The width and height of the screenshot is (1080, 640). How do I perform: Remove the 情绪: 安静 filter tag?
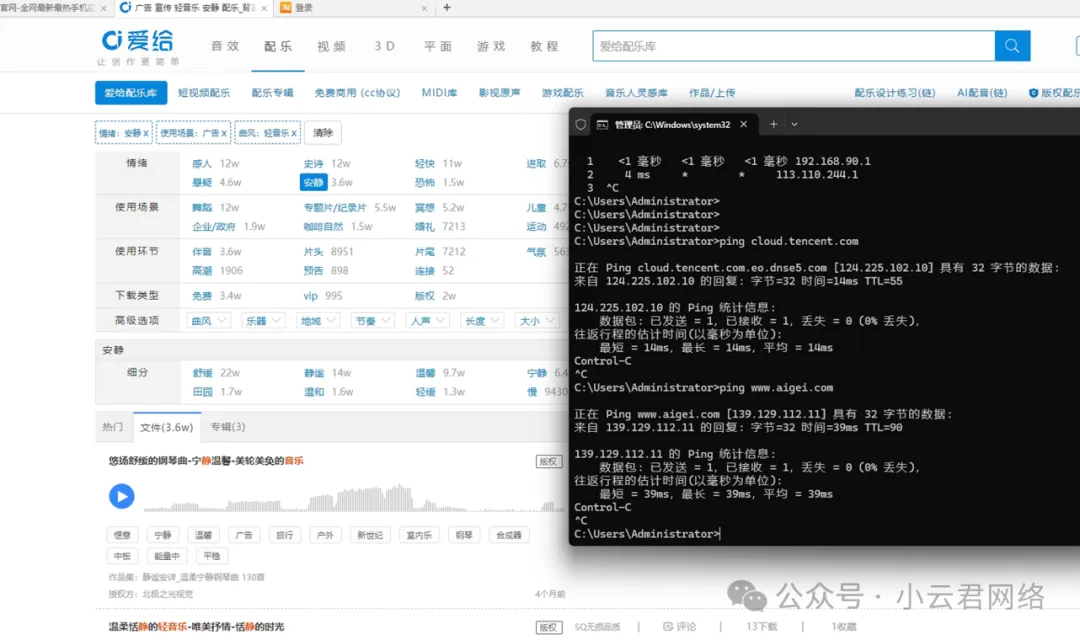[146, 133]
